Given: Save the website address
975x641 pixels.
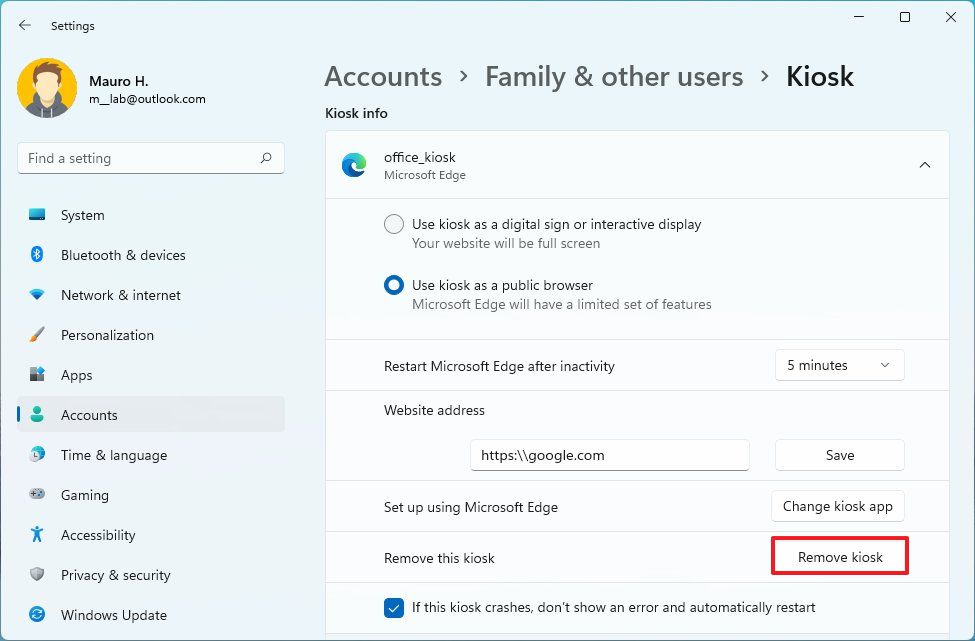Looking at the screenshot, I should point(839,455).
